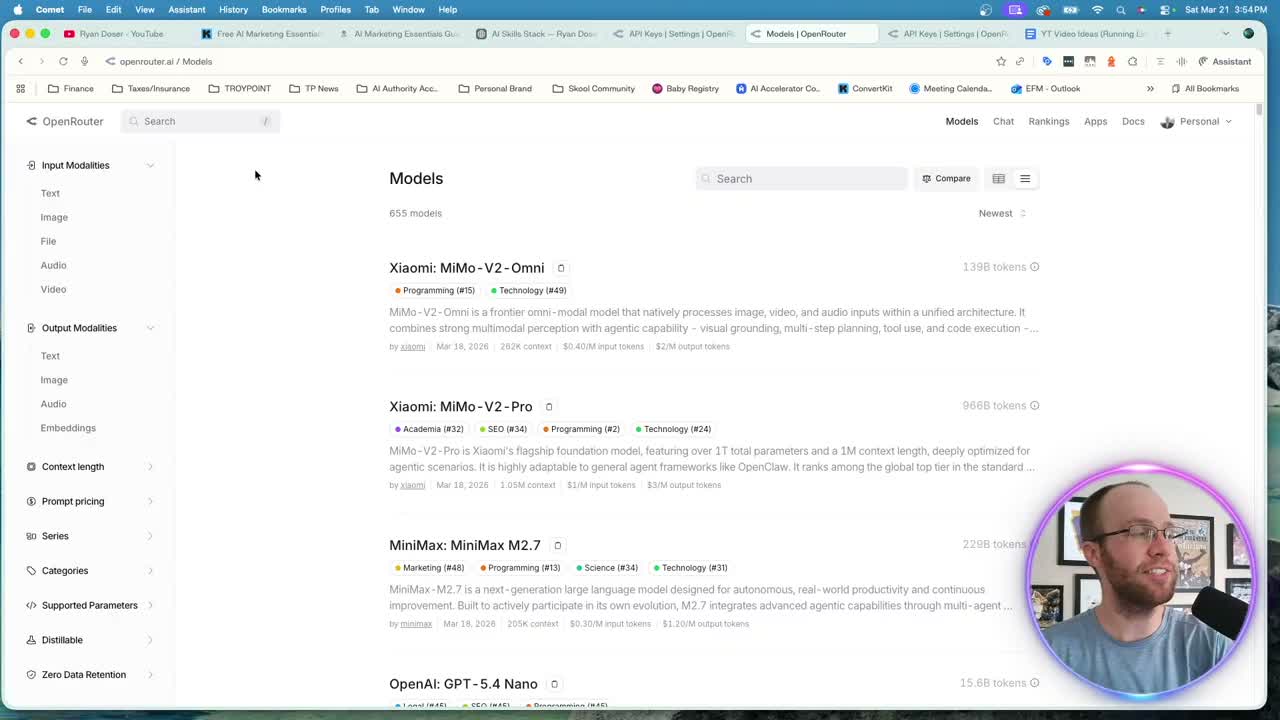The width and height of the screenshot is (1280, 720).
Task: Open the Bookmarks menu in menu bar
Action: point(284,10)
